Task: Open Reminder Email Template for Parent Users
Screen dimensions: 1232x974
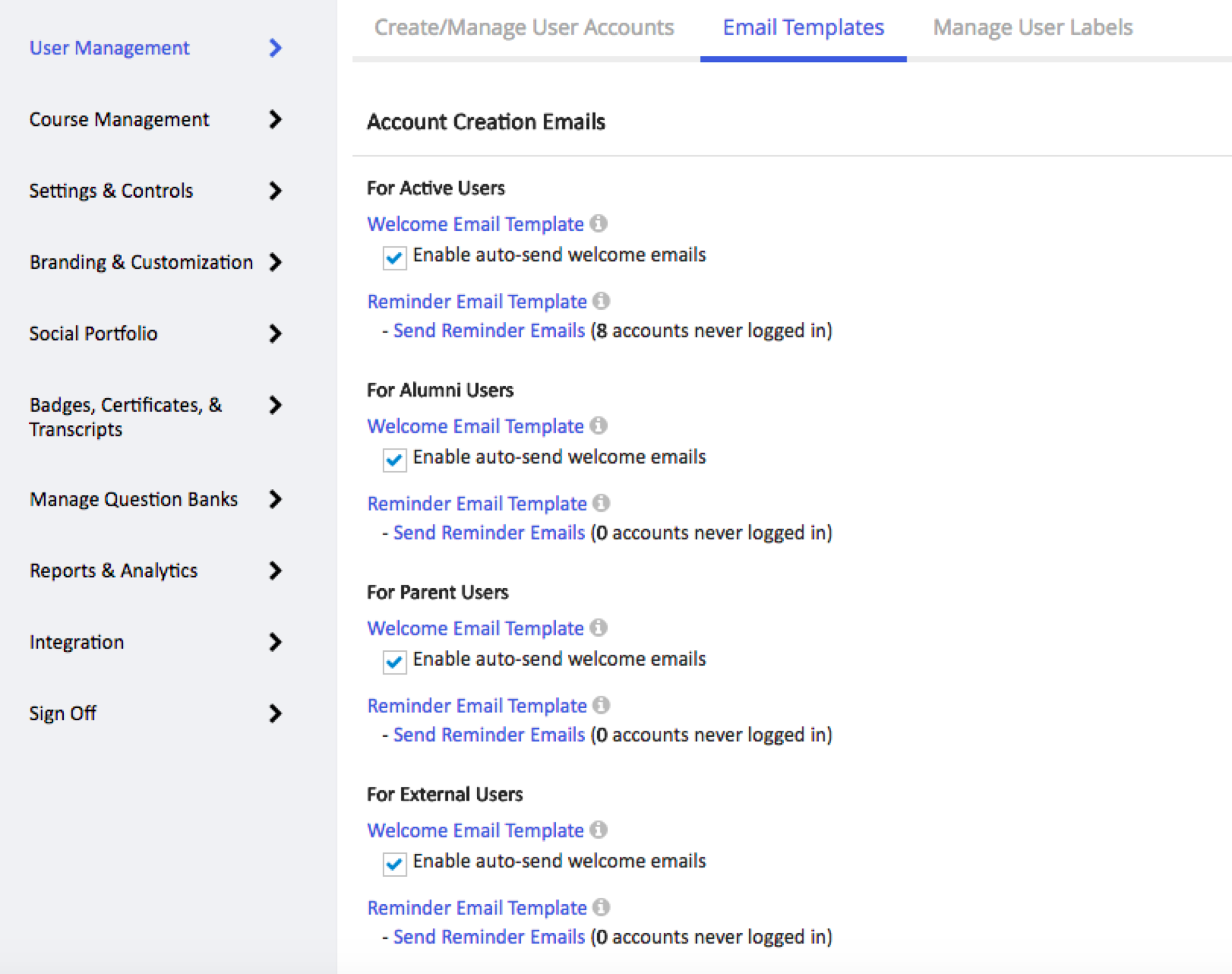Action: click(477, 706)
